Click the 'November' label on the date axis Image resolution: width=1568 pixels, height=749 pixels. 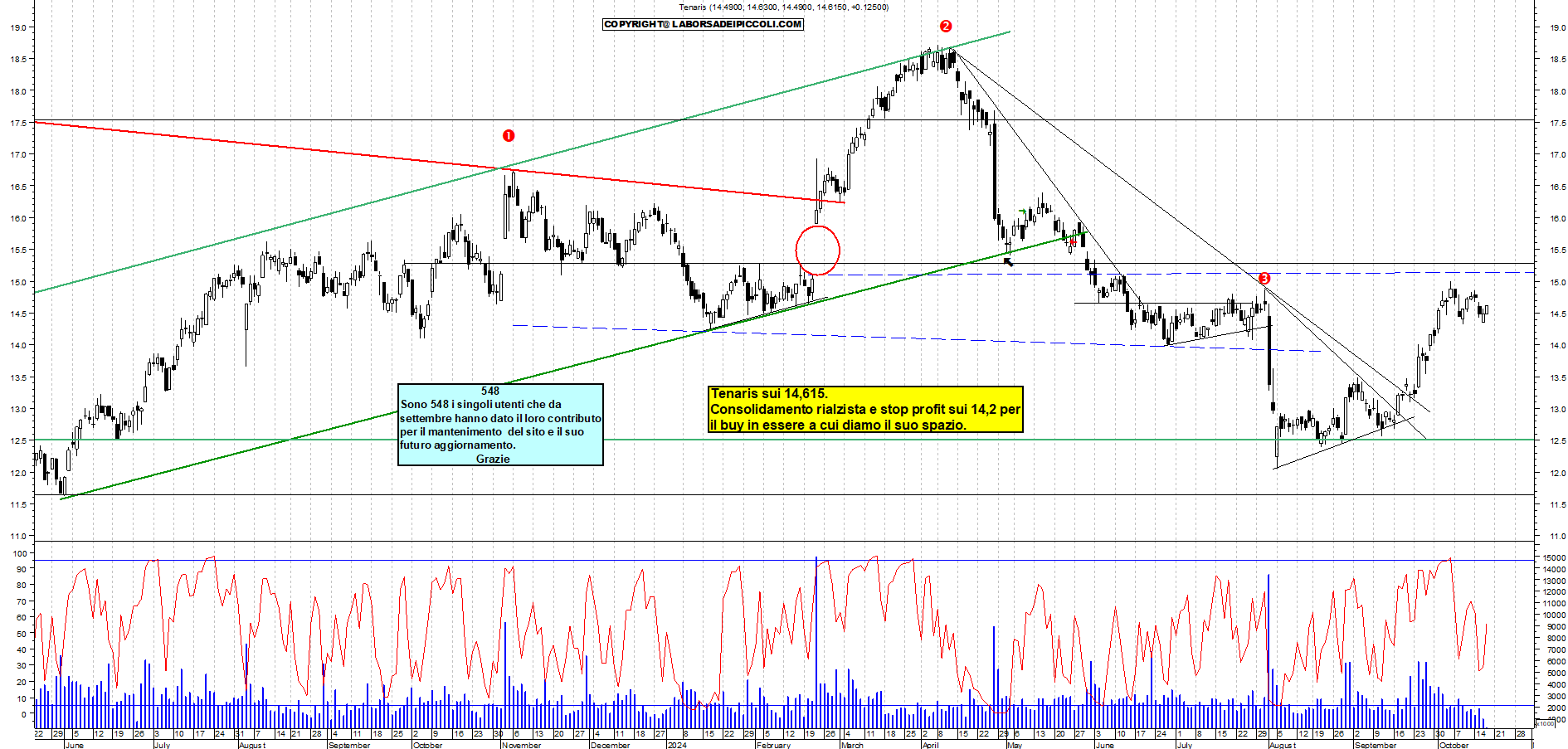(522, 745)
